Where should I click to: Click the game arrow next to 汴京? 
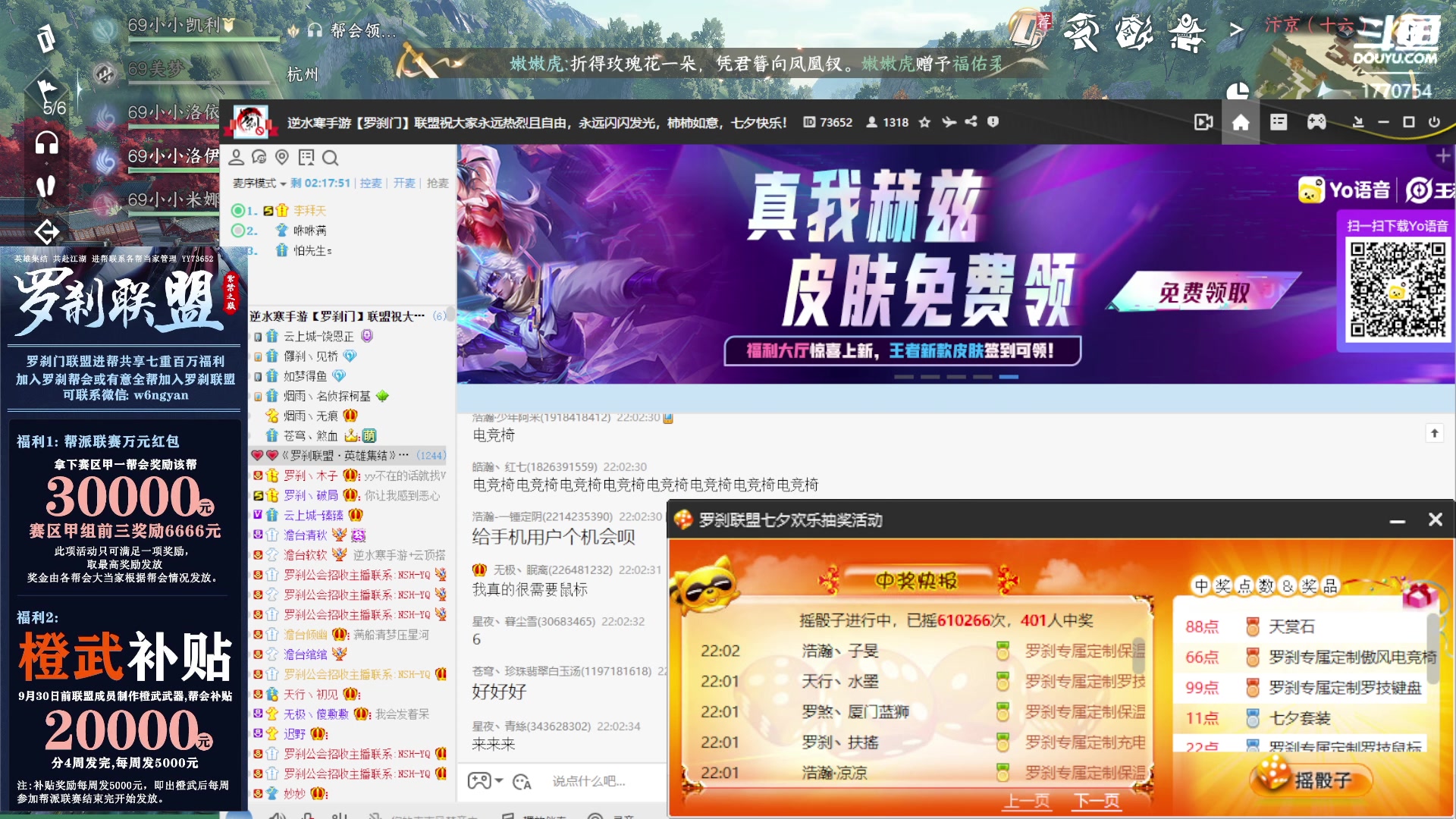click(x=1237, y=29)
